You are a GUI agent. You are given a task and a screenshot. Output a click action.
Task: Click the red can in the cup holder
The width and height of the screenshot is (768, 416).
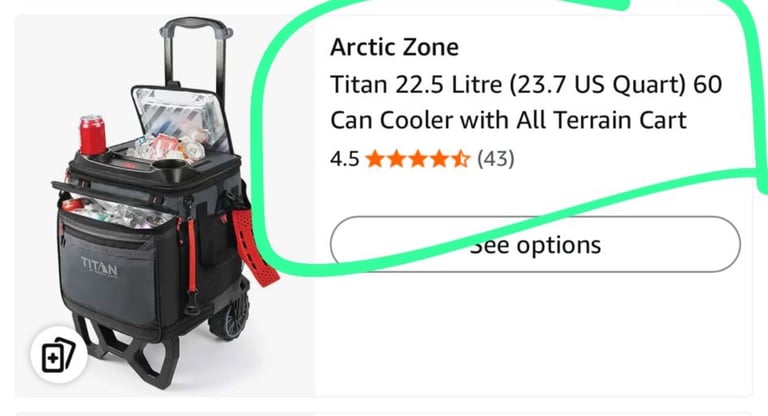[92, 135]
